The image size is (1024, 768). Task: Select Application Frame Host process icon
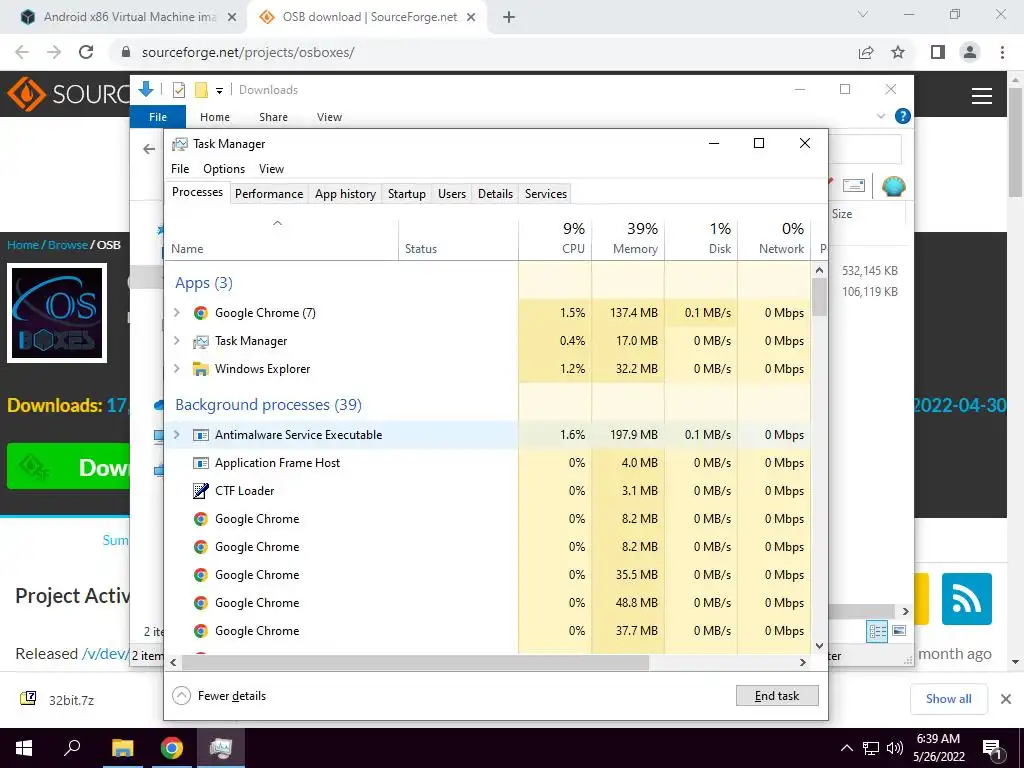(200, 463)
